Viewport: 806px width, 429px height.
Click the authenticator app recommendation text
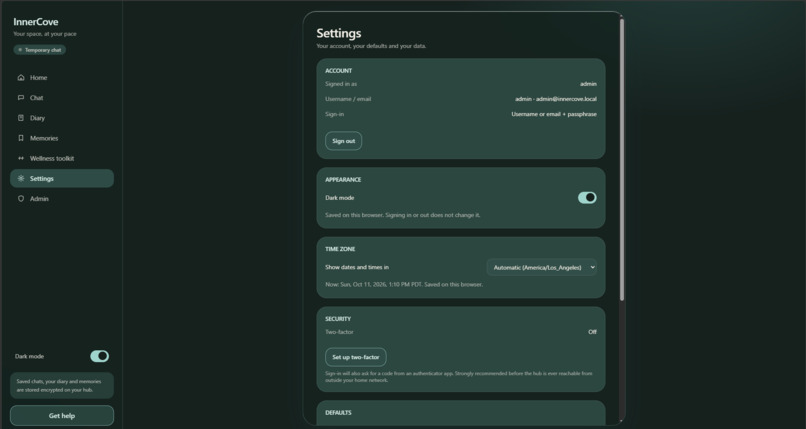(x=459, y=377)
